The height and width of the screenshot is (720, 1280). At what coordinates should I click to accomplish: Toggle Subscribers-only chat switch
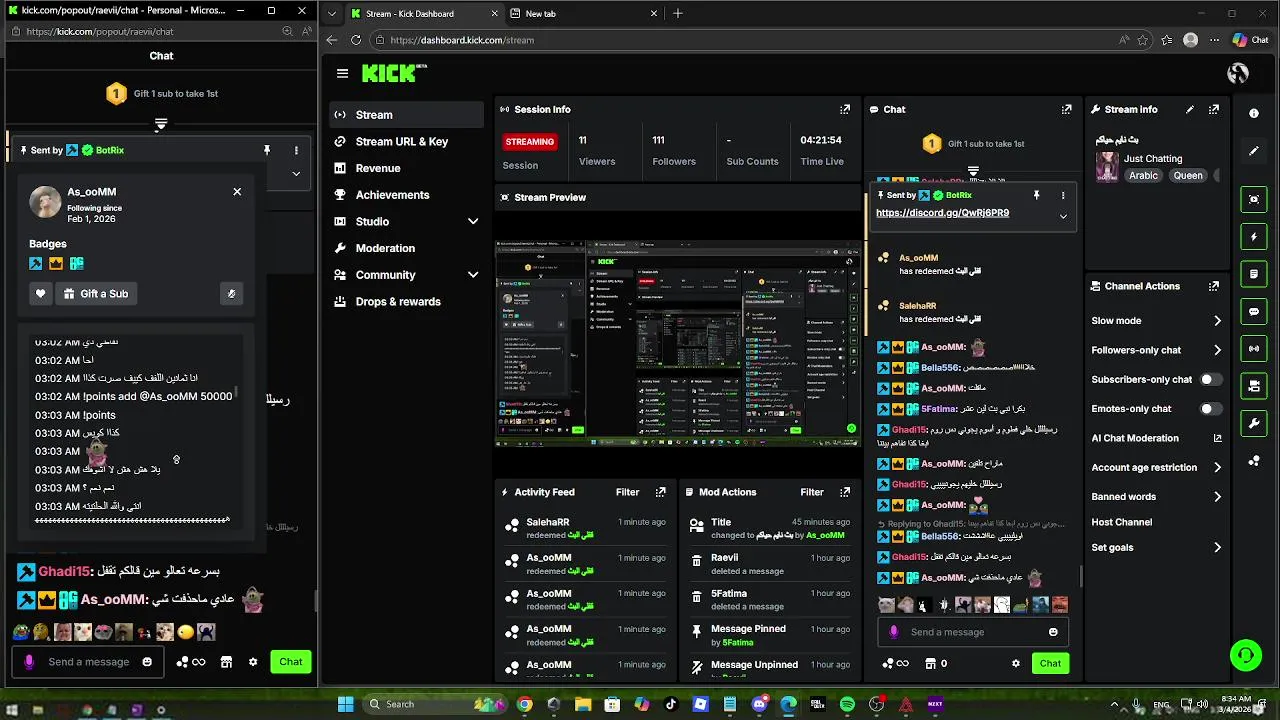pyautogui.click(x=1210, y=379)
